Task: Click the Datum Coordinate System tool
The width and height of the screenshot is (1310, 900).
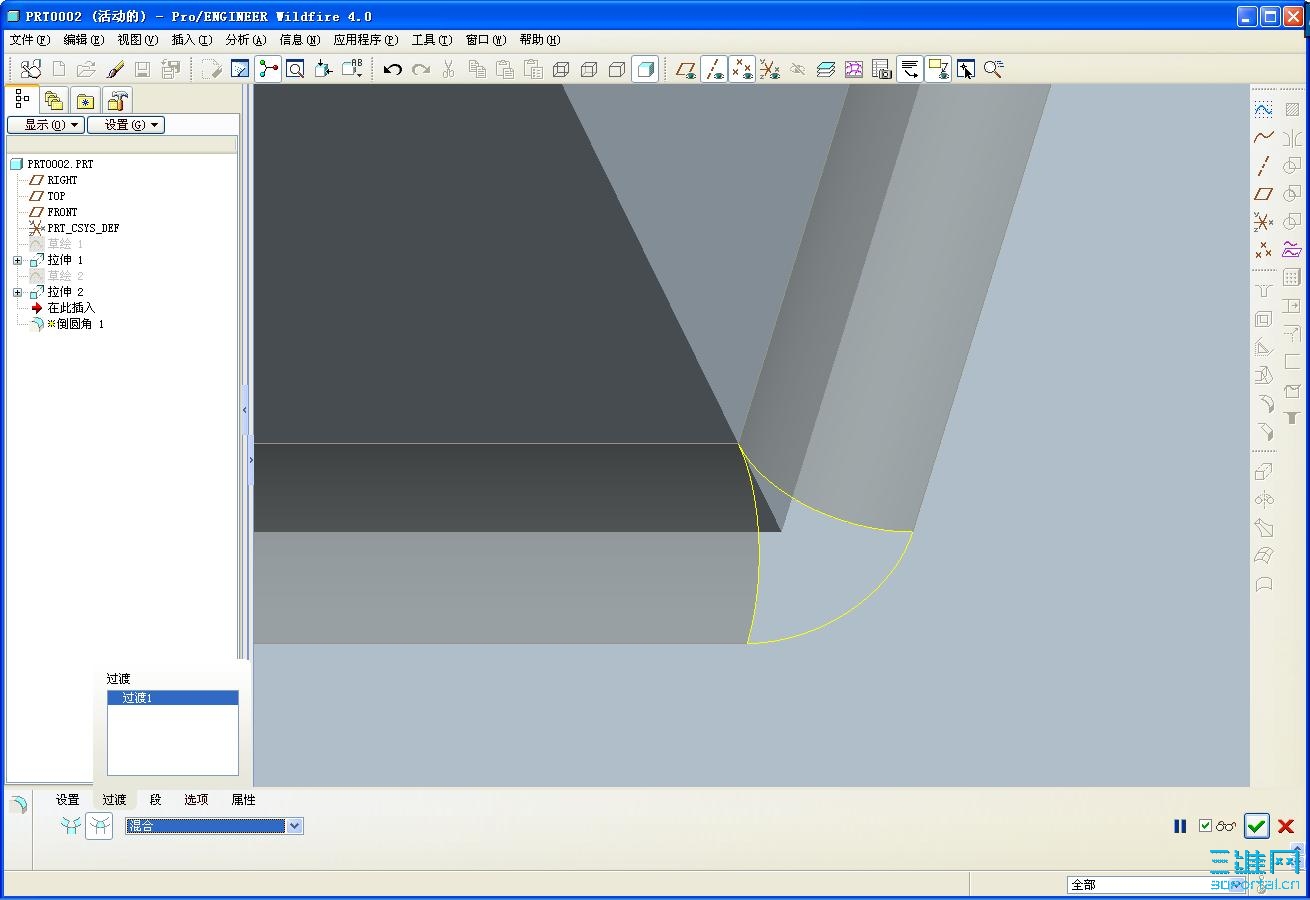Action: 1264,222
